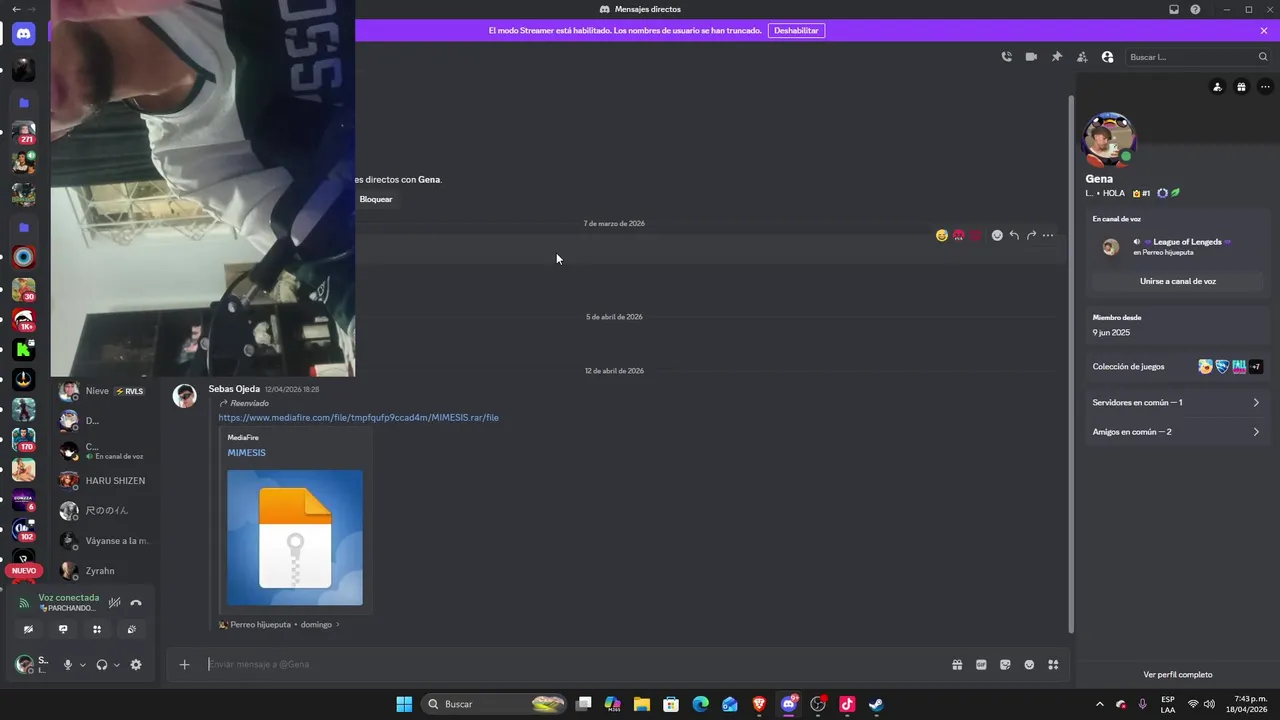The height and width of the screenshot is (720, 1280).
Task: Click Unirse a canal de voz
Action: (1178, 282)
